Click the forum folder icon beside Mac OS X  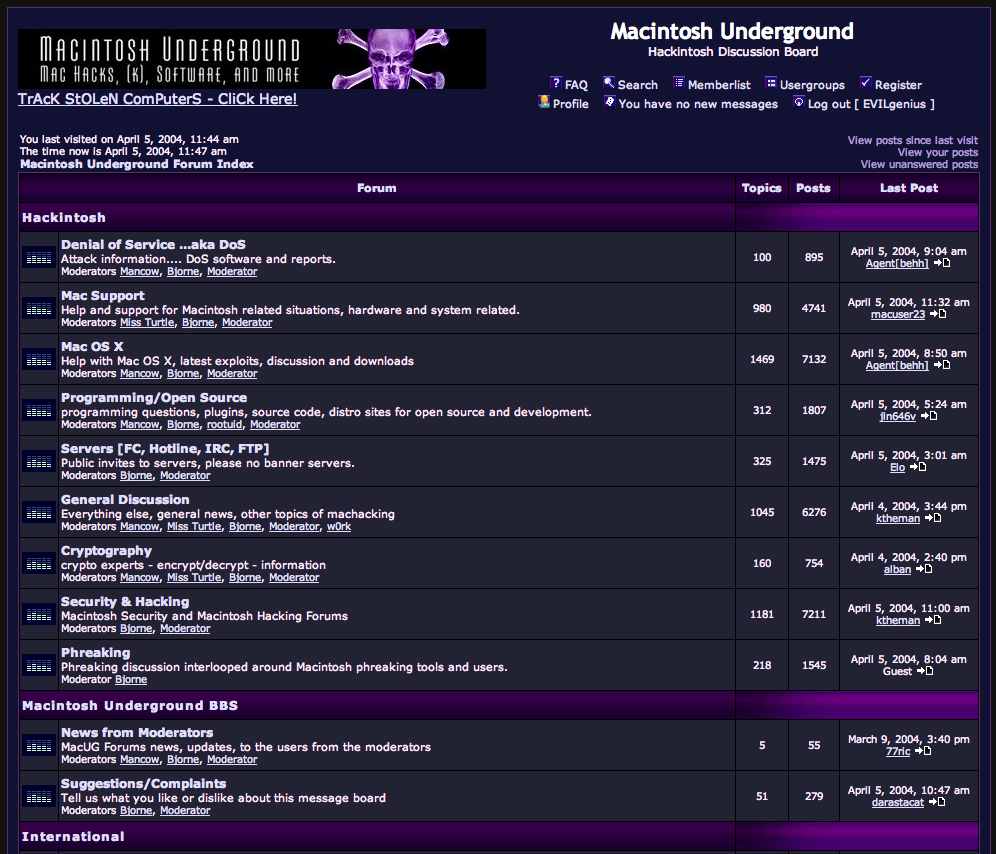coord(39,360)
